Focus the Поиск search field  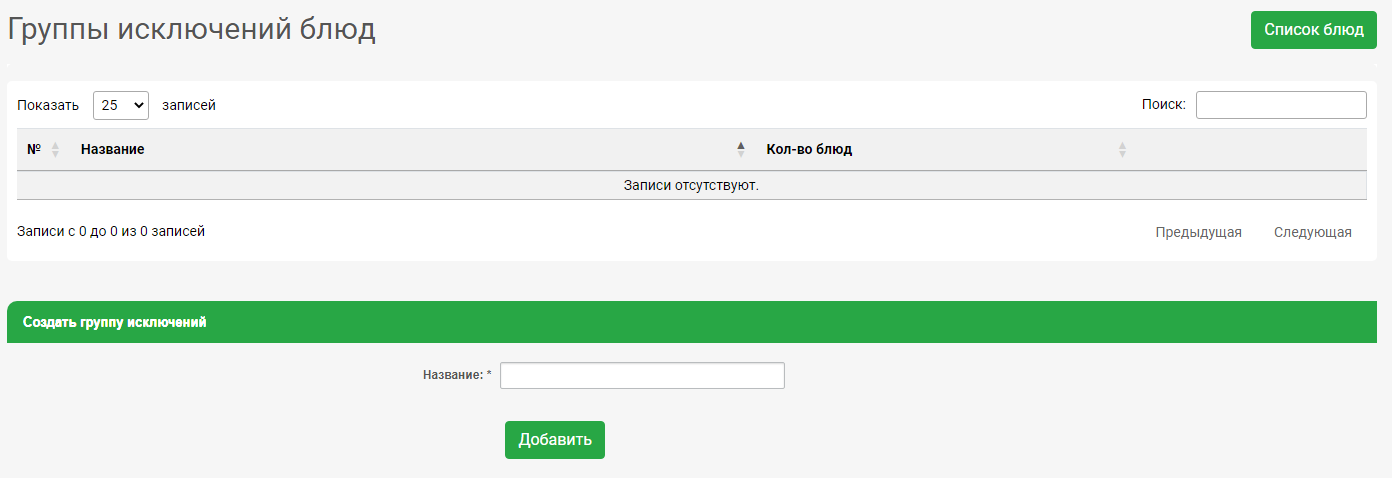tap(1281, 105)
